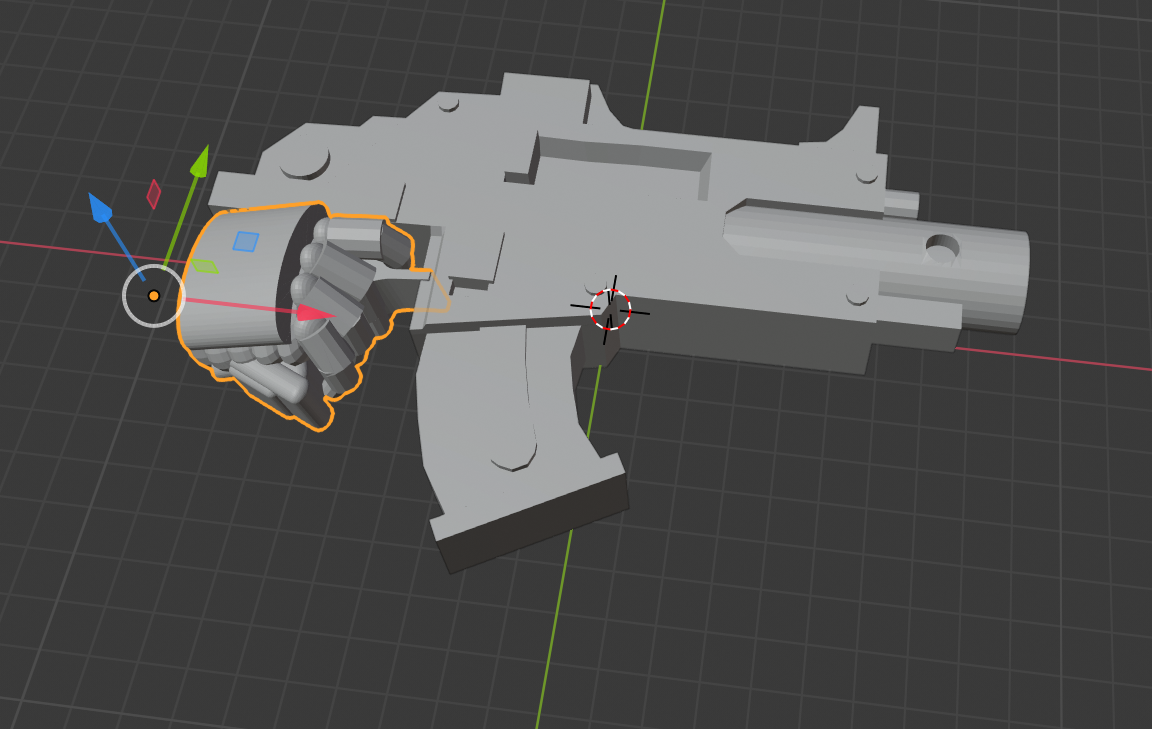
Task: Click the green Y-axis gizmo arrow
Action: click(x=200, y=162)
